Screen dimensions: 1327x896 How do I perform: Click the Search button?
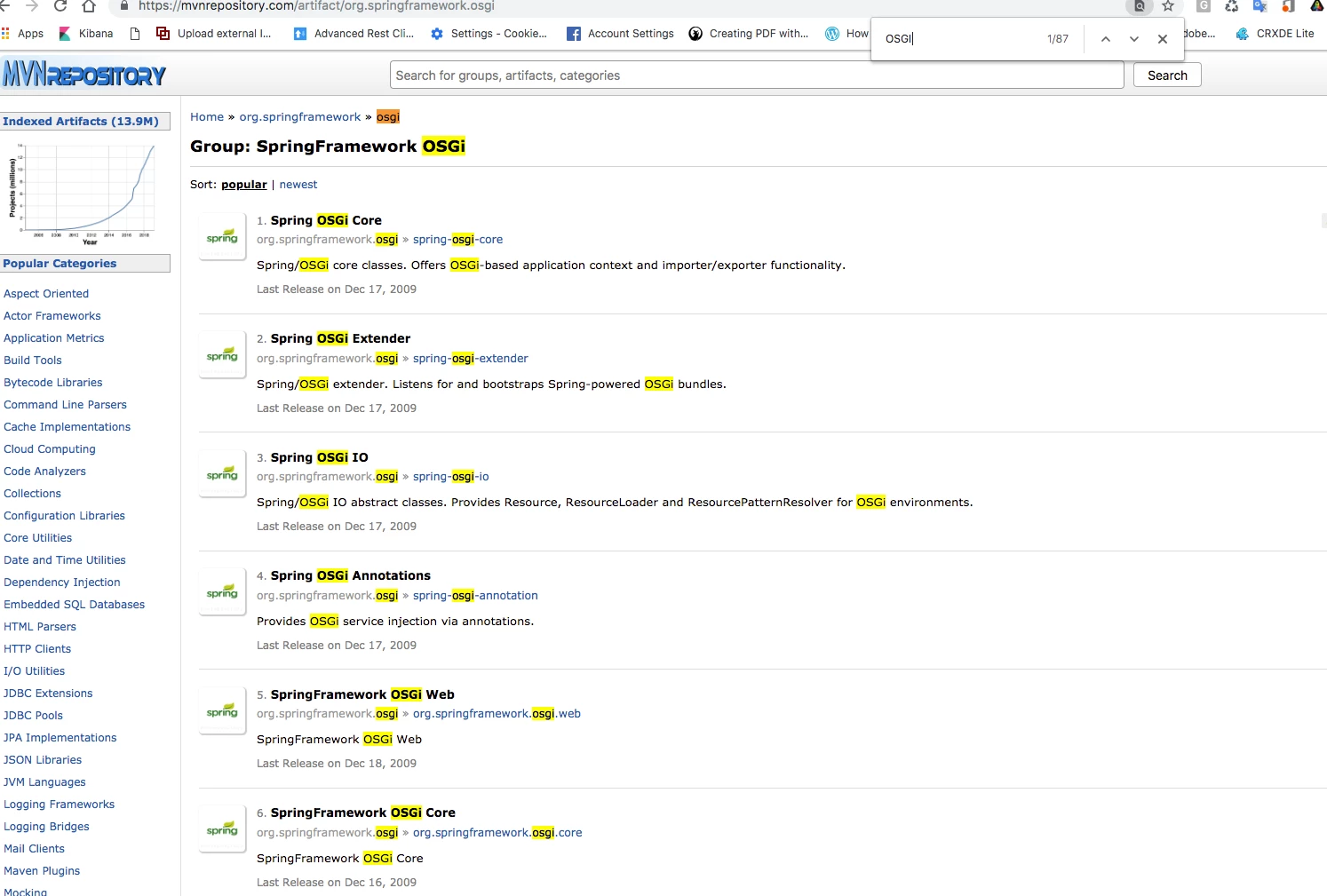pos(1167,75)
